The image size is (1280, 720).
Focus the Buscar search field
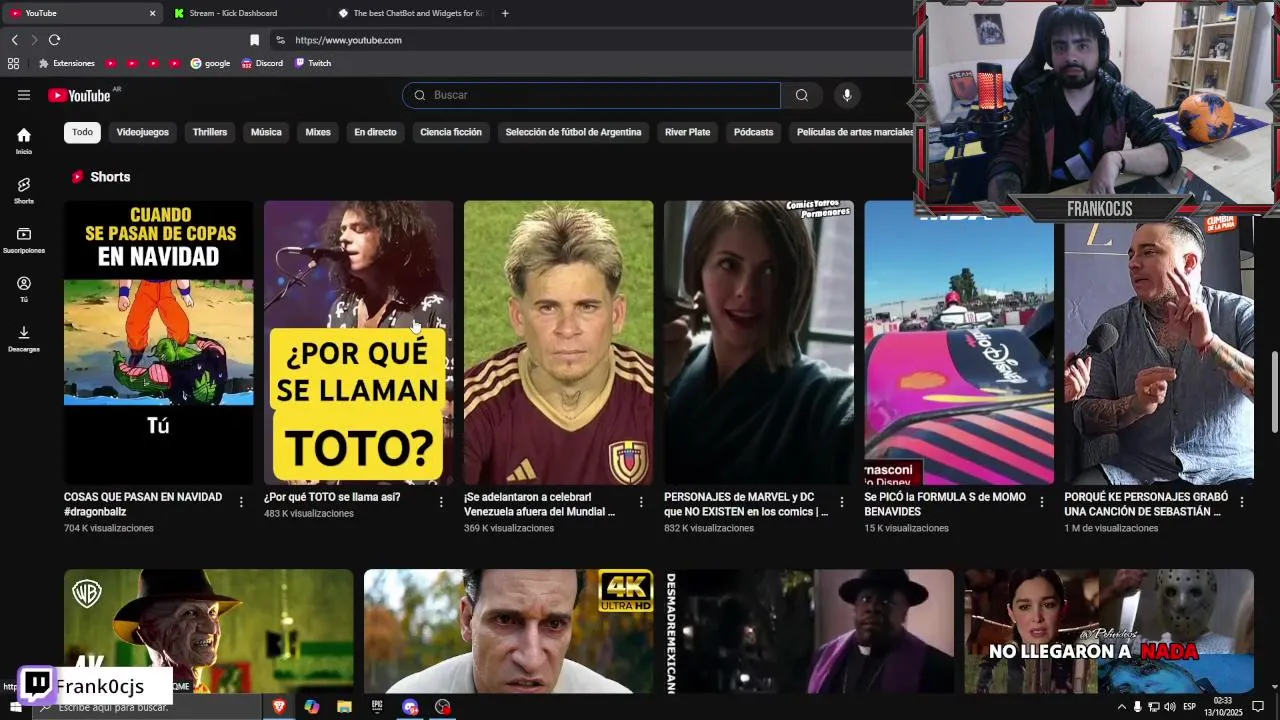point(591,95)
